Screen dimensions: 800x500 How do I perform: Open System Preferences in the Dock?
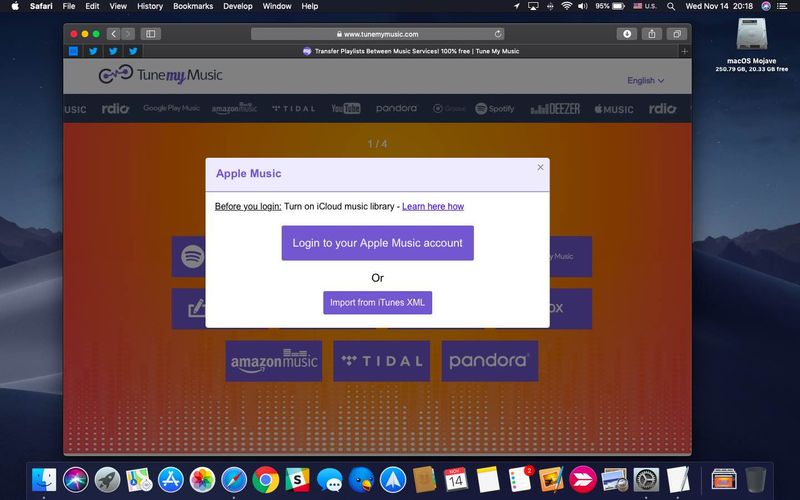pyautogui.click(x=646, y=480)
